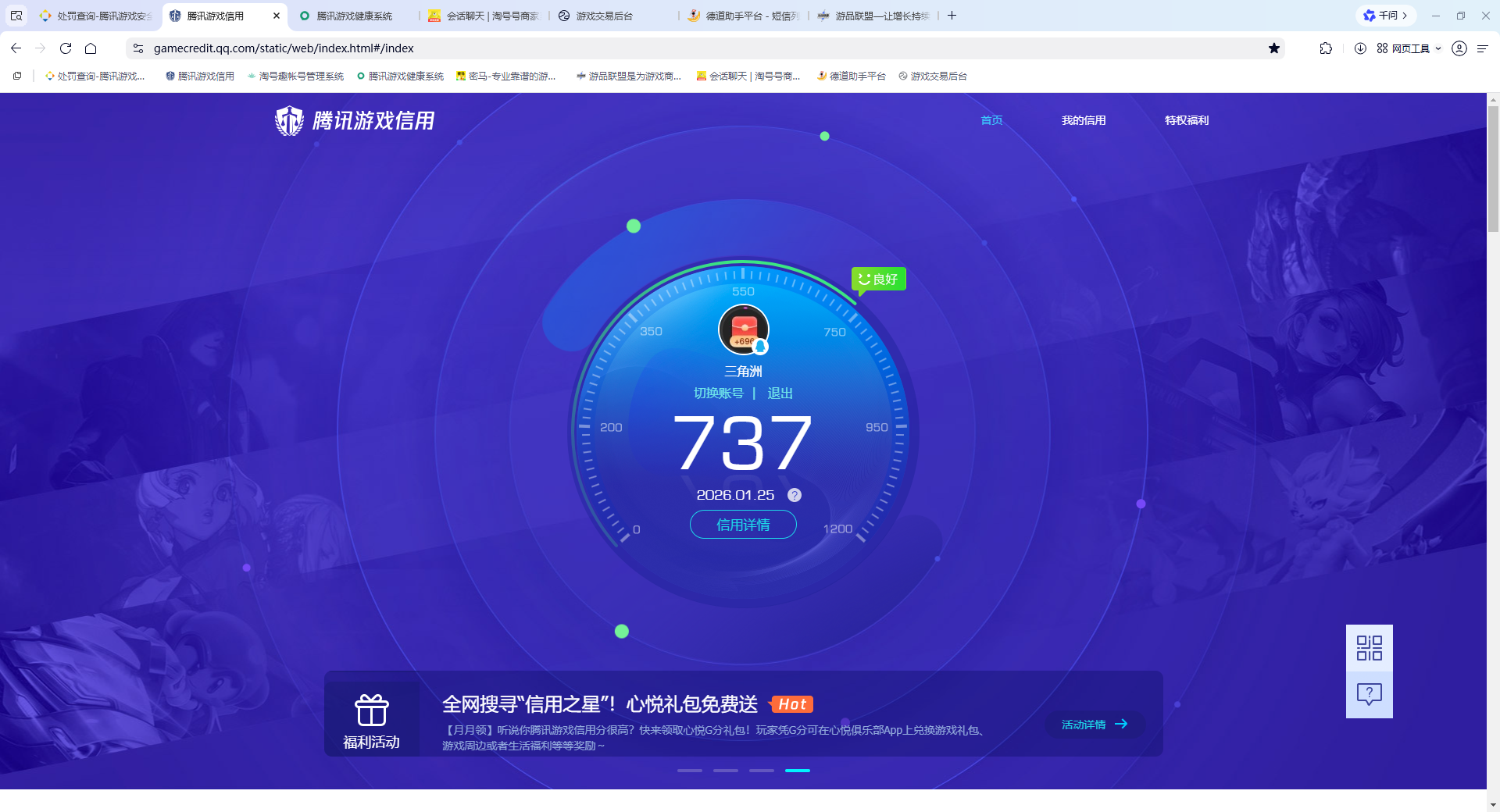Click the question mark feedback icon
The width and height of the screenshot is (1500, 812).
[1369, 693]
